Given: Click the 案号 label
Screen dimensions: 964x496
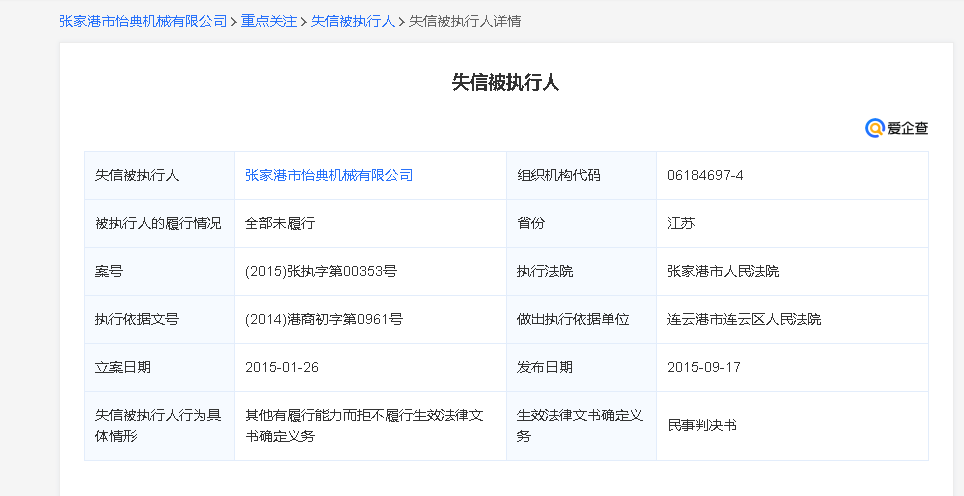Looking at the screenshot, I should click(x=109, y=271).
